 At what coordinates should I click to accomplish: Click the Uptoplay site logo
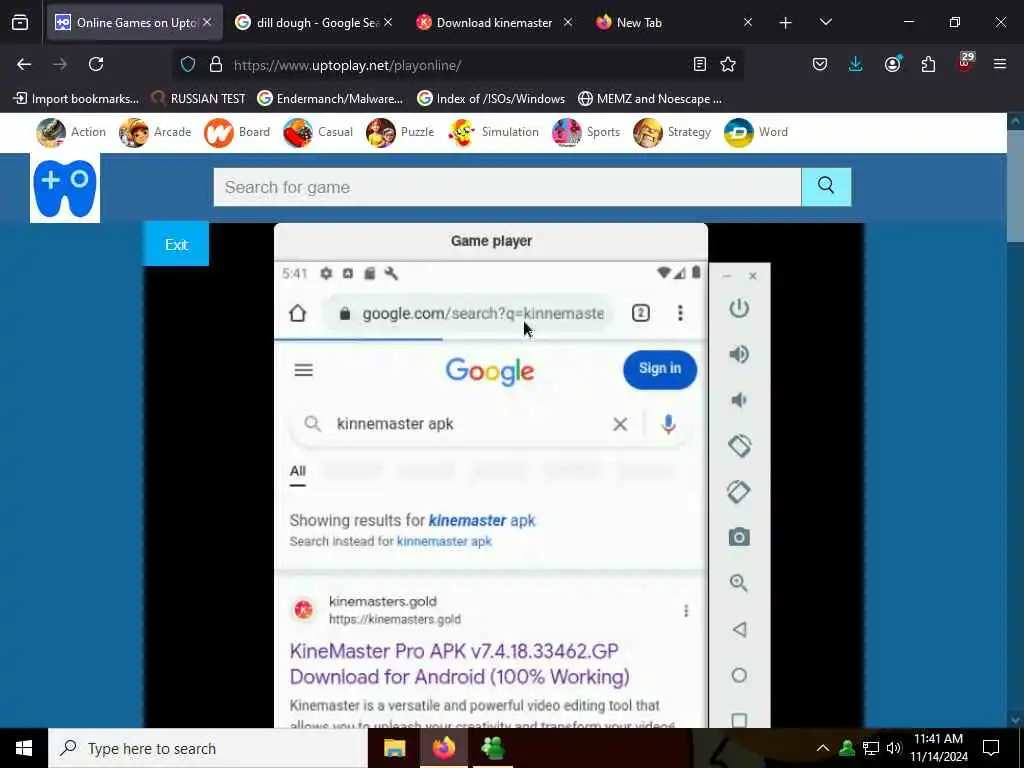(x=65, y=188)
